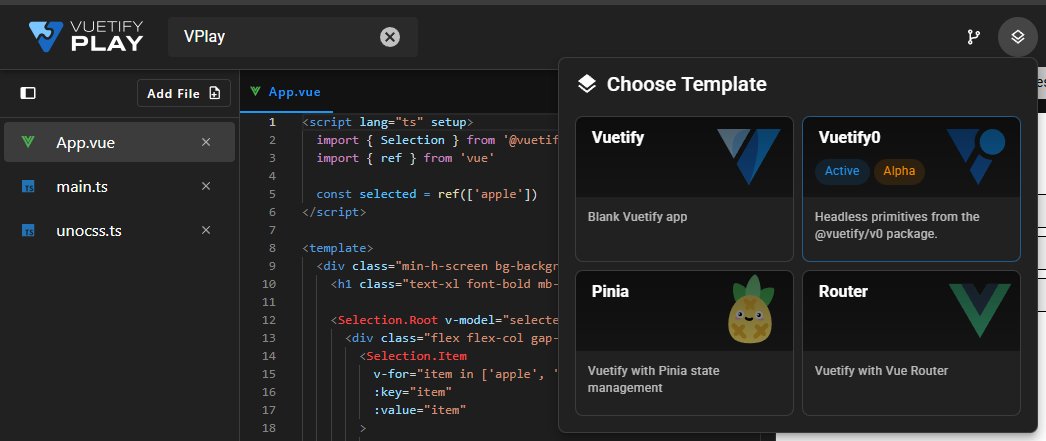
Task: Select the Router template card
Action: tap(911, 343)
